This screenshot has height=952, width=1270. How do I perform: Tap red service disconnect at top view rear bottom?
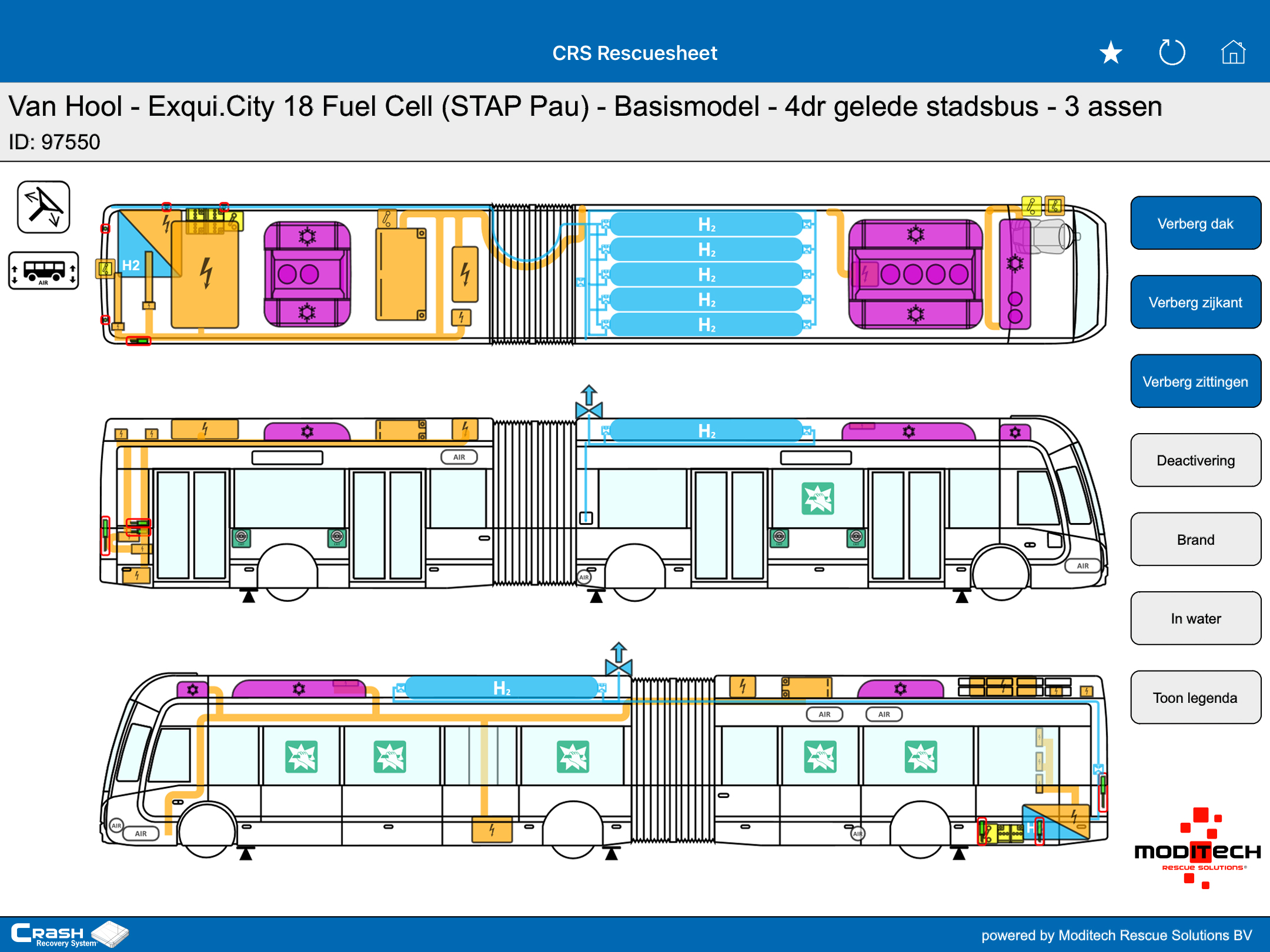tap(139, 341)
